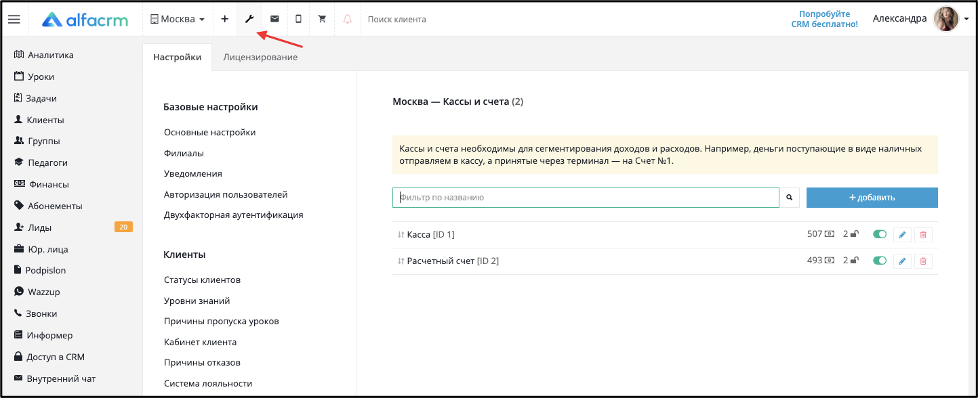Open the Москва branch dropdown
The image size is (979, 400).
click(x=177, y=19)
